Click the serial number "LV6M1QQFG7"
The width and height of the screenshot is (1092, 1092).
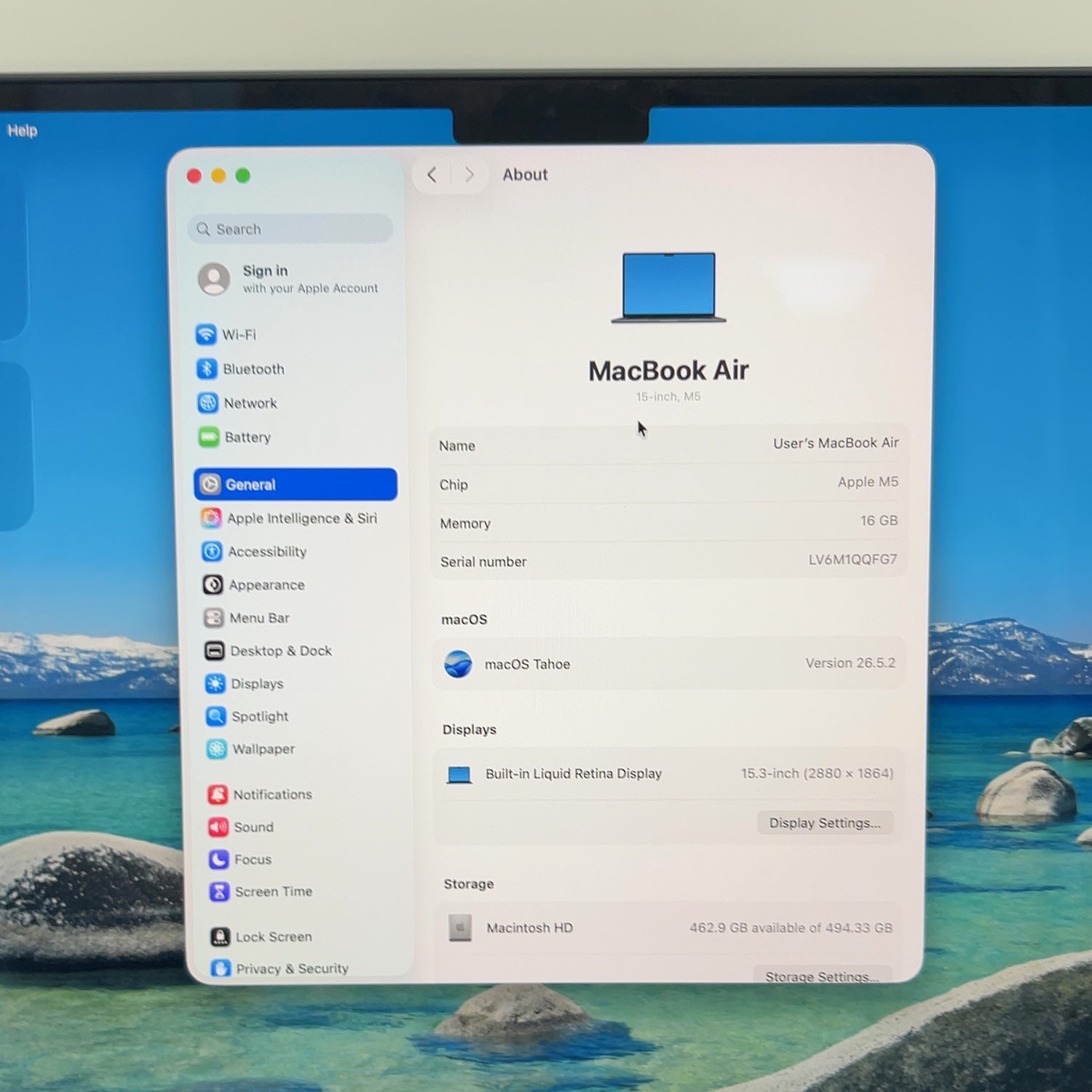tap(852, 559)
